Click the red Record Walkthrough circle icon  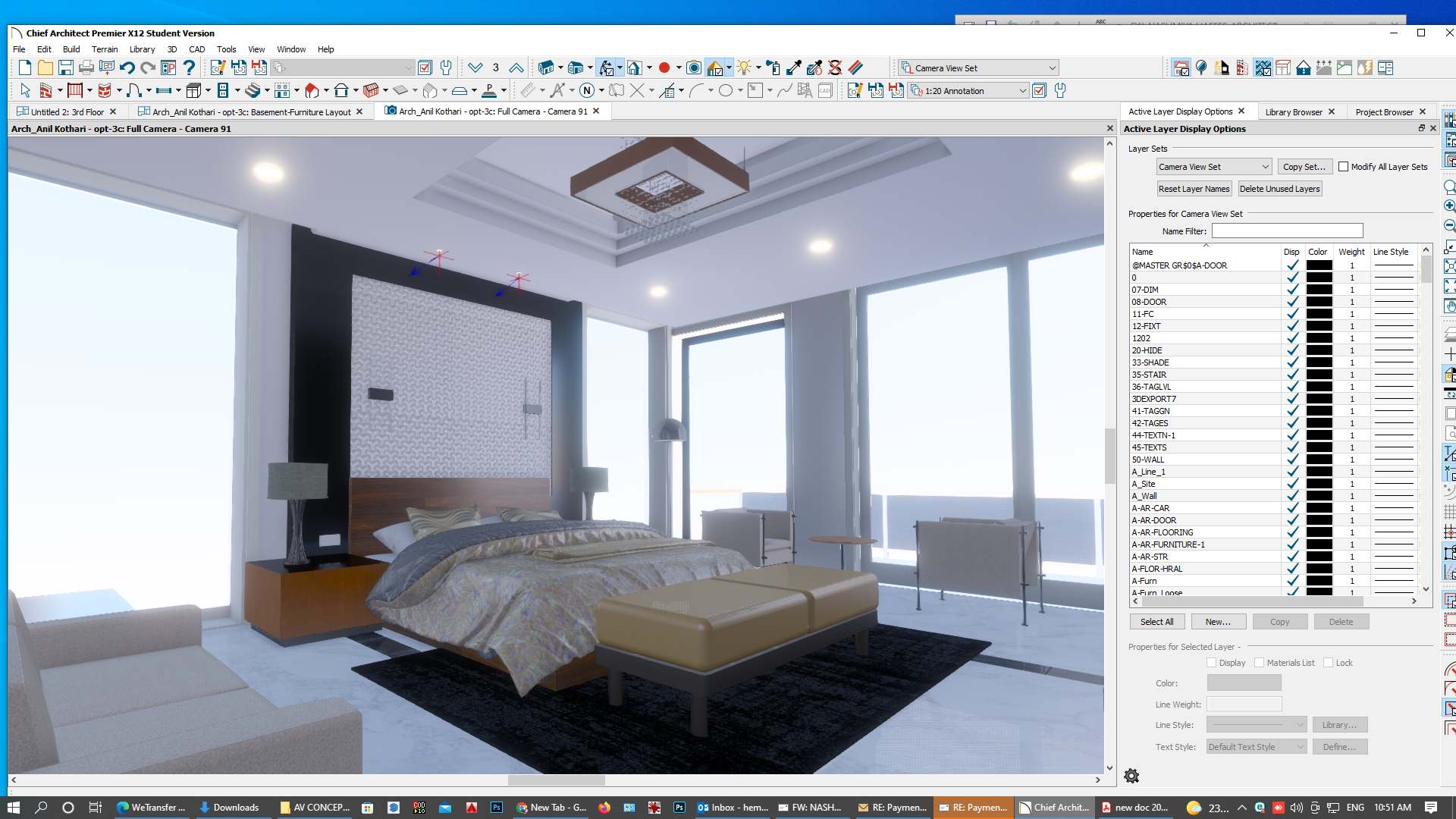[x=664, y=68]
